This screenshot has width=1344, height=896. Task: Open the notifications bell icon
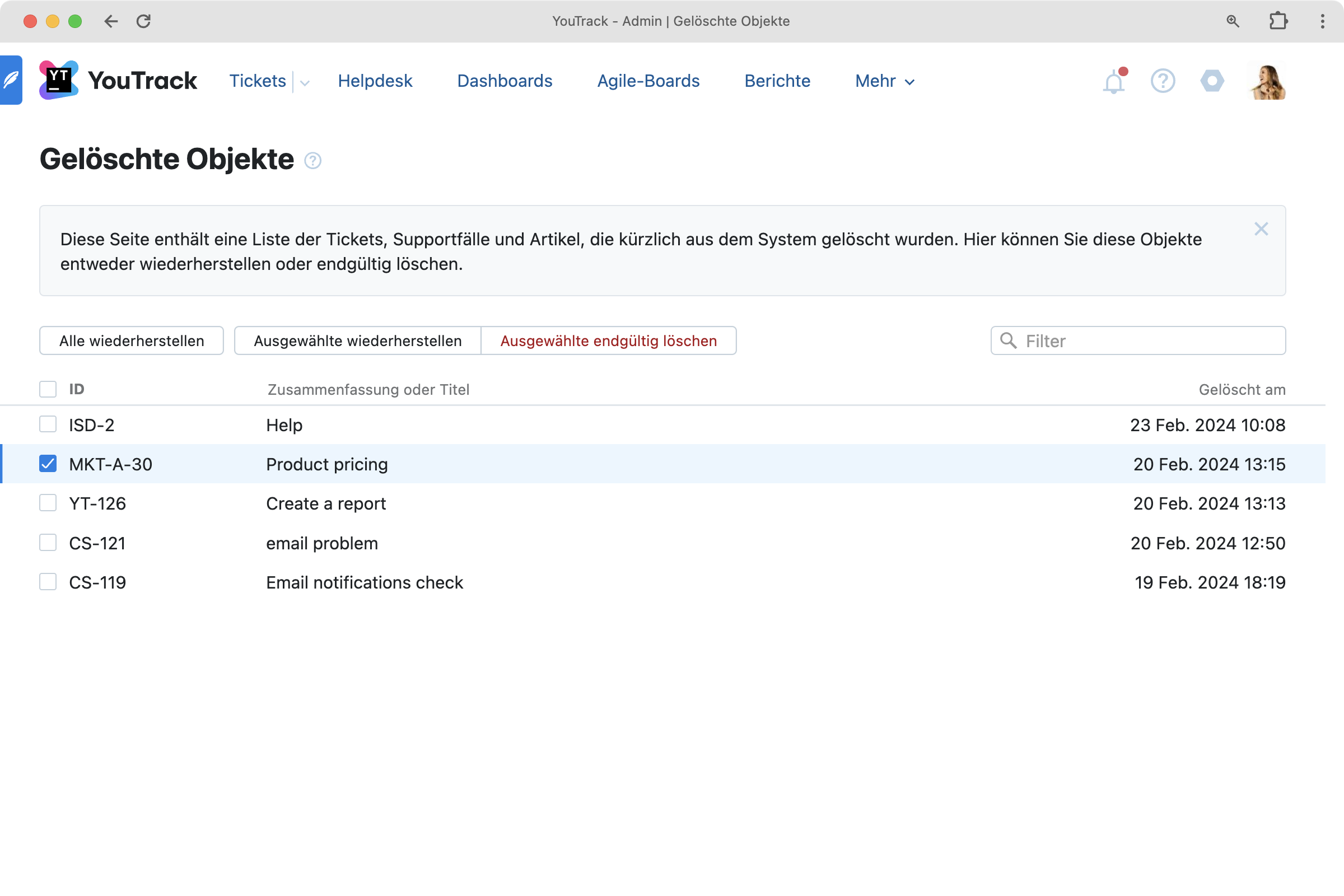(1113, 82)
